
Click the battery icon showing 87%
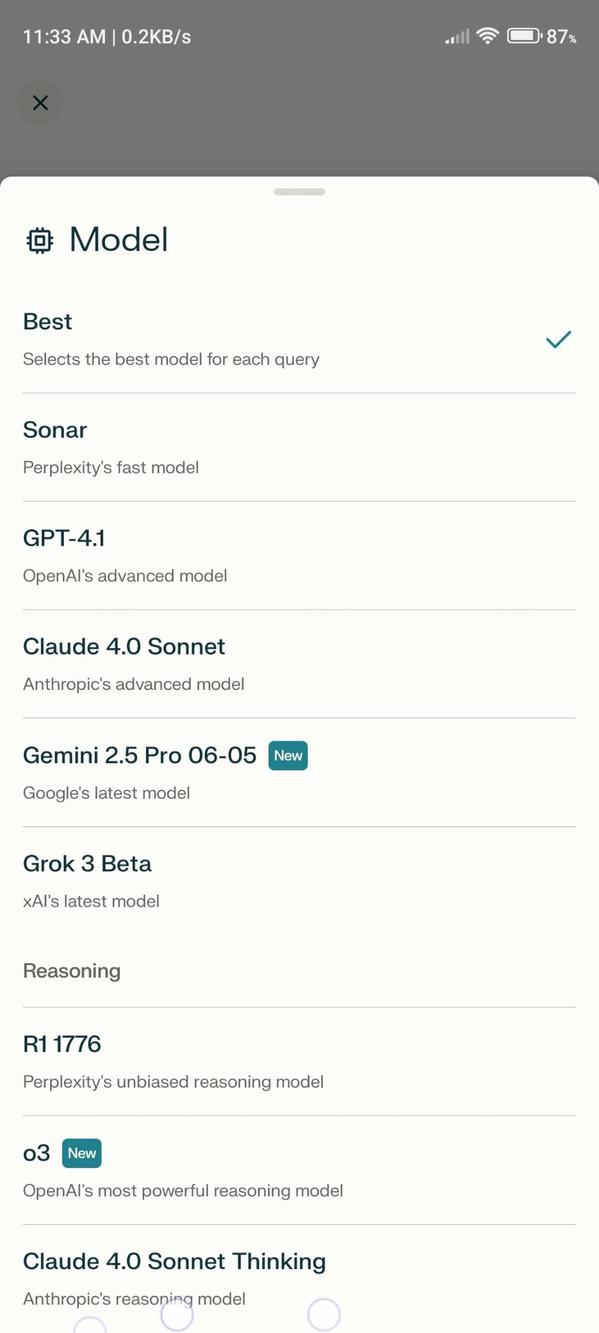pos(524,35)
